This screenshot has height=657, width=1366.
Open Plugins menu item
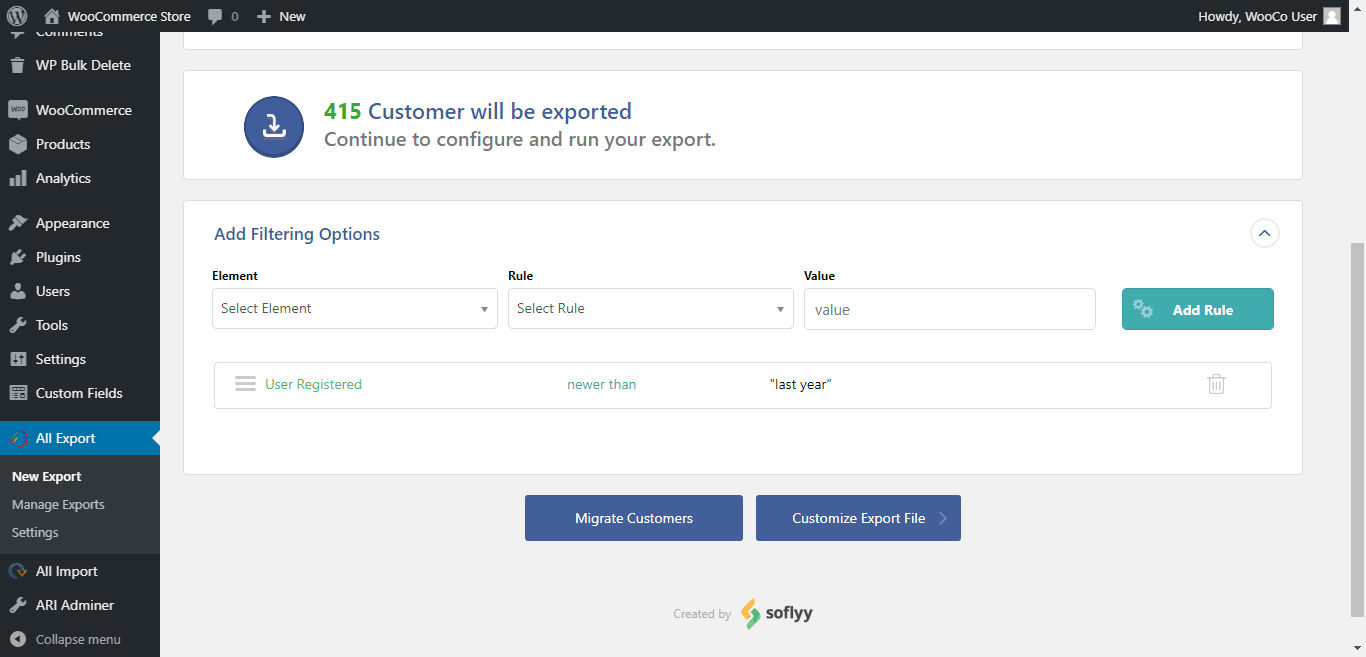coord(80,257)
